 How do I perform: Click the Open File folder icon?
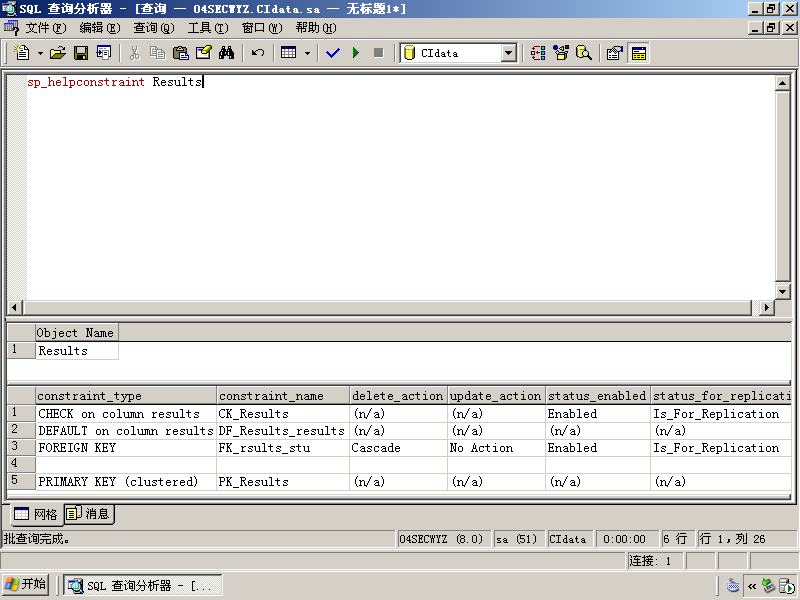[58, 53]
